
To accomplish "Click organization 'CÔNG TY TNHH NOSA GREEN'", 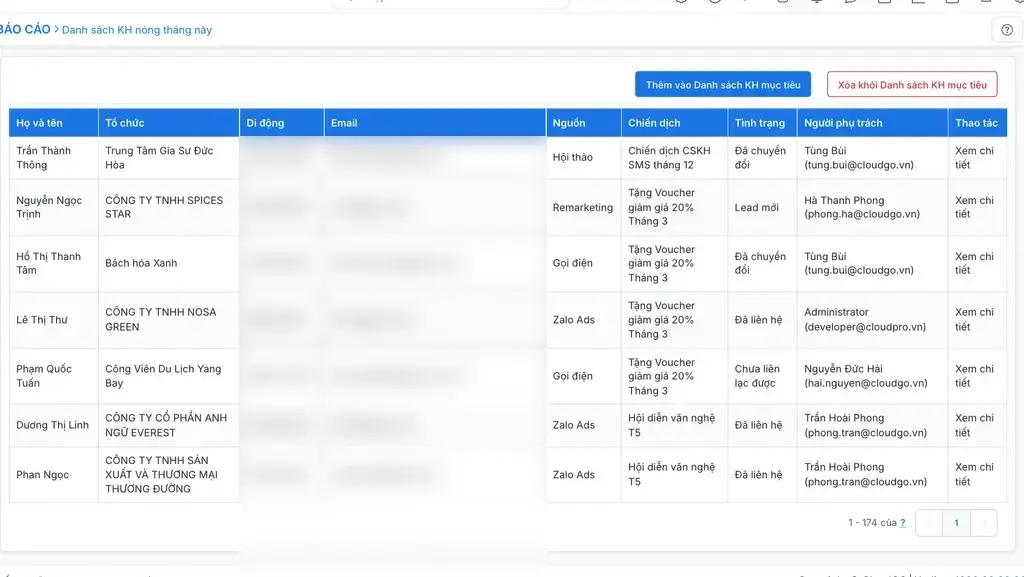I will point(161,320).
